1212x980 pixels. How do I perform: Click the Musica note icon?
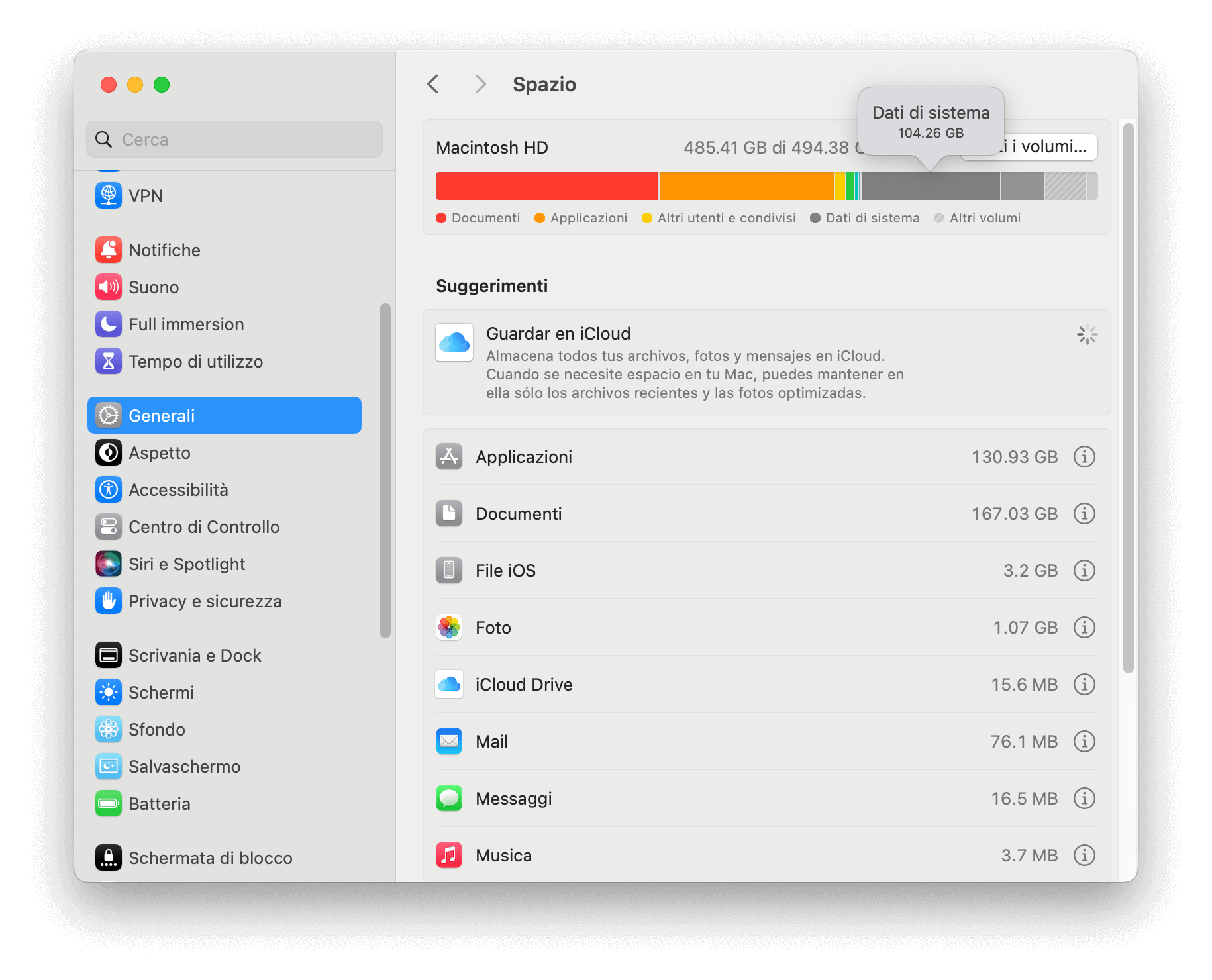point(449,855)
